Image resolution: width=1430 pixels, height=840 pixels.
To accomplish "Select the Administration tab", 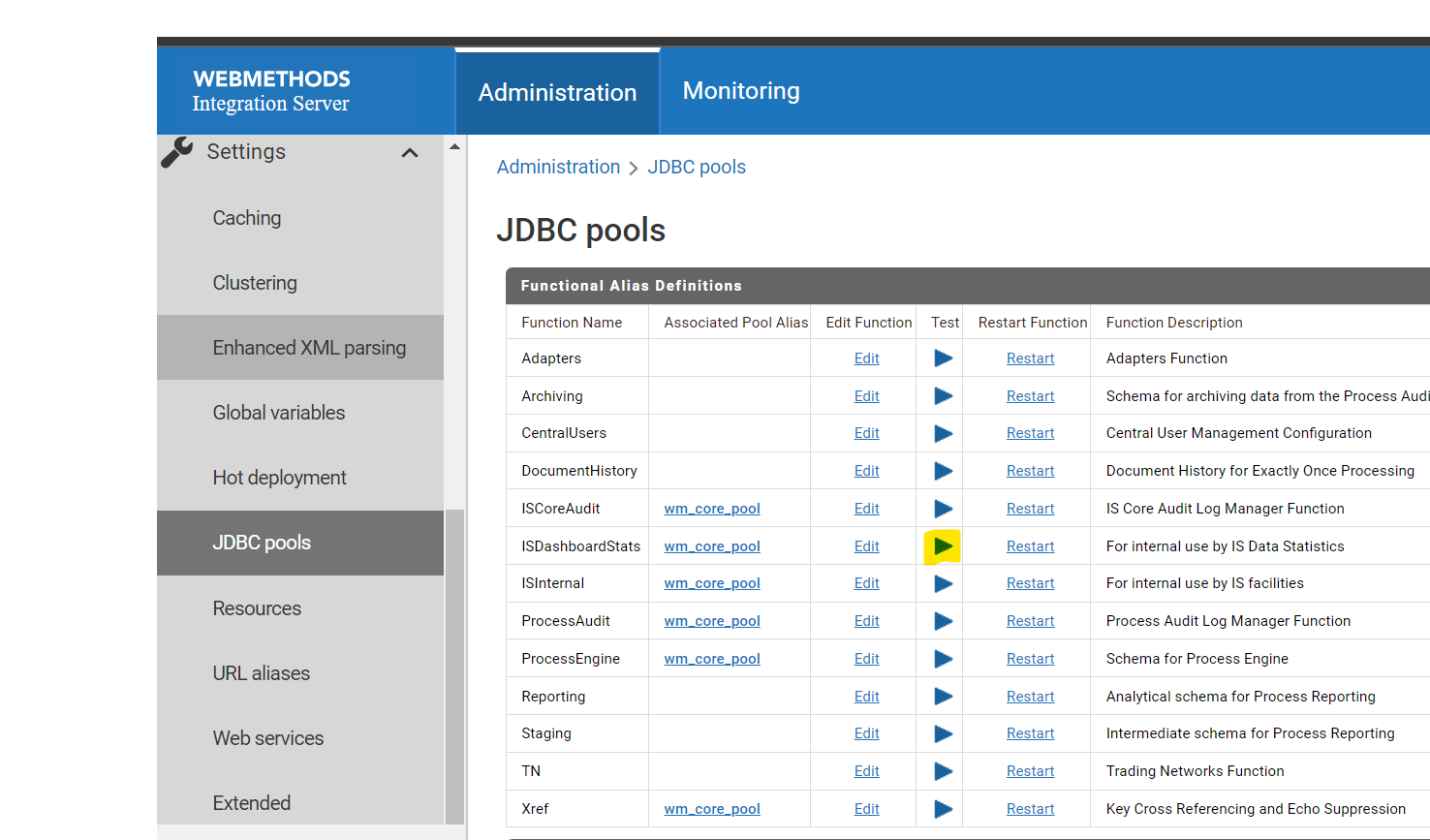I will (x=557, y=92).
